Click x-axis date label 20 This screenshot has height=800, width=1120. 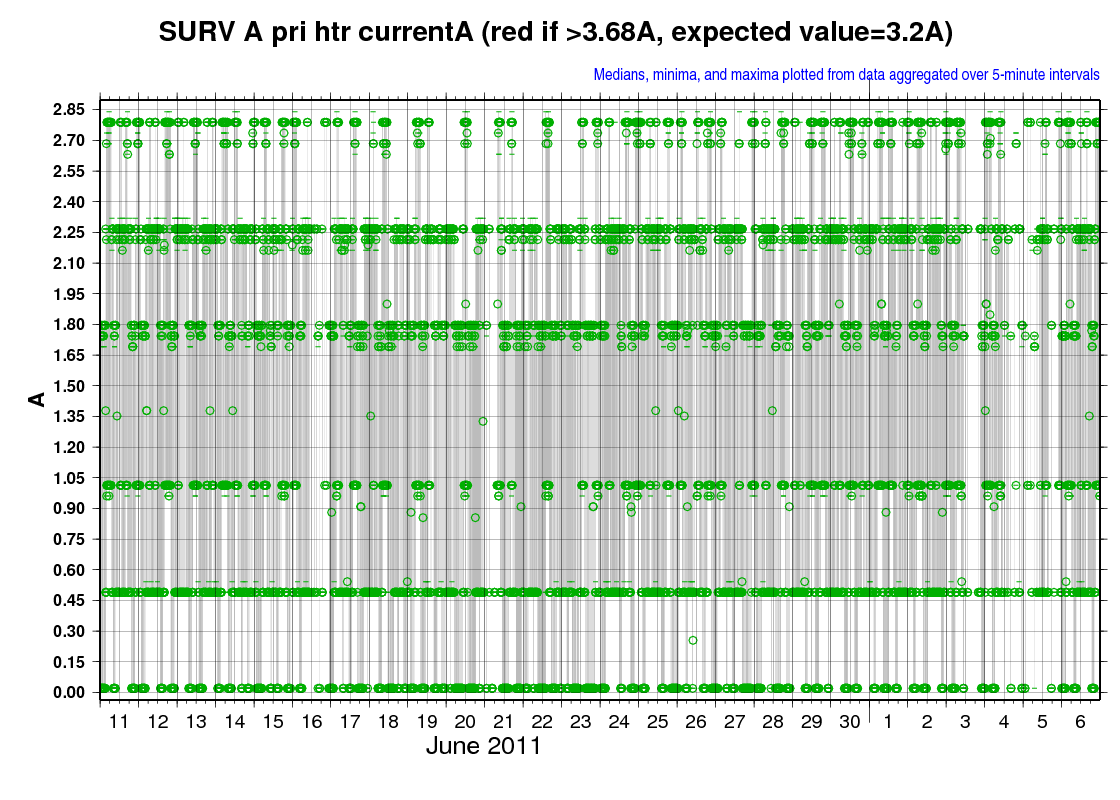[x=465, y=722]
